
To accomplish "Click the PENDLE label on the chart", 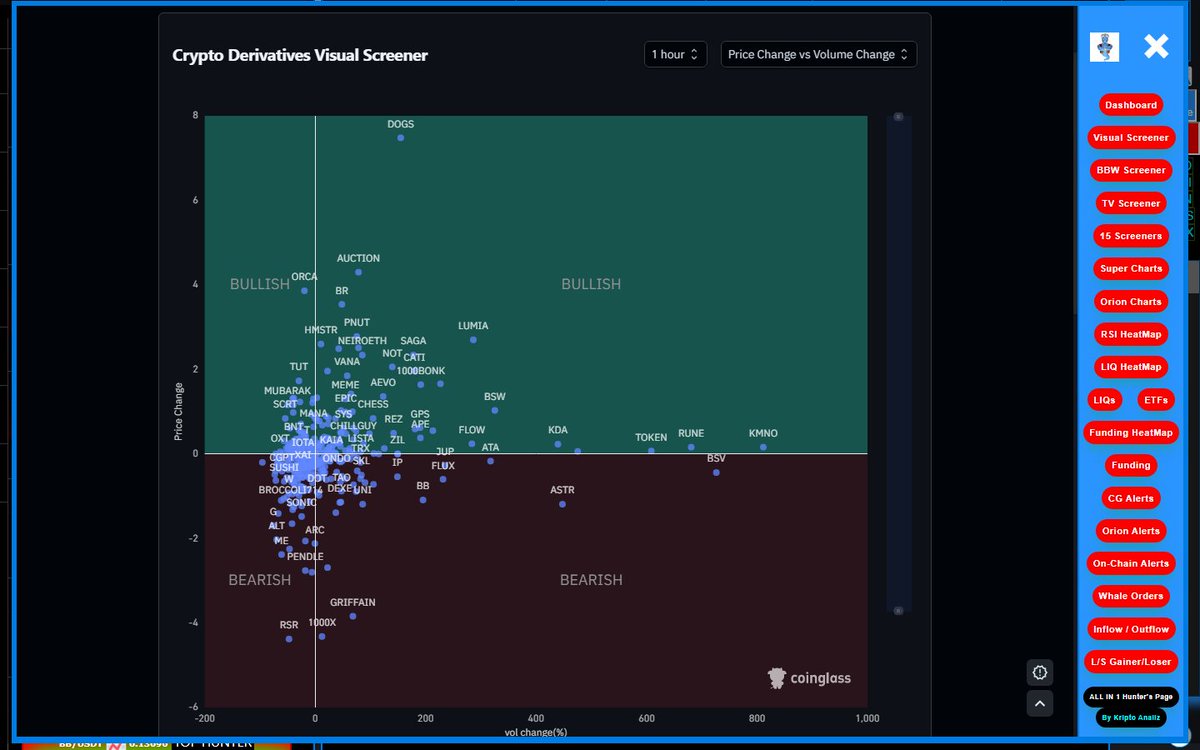I will (305, 557).
